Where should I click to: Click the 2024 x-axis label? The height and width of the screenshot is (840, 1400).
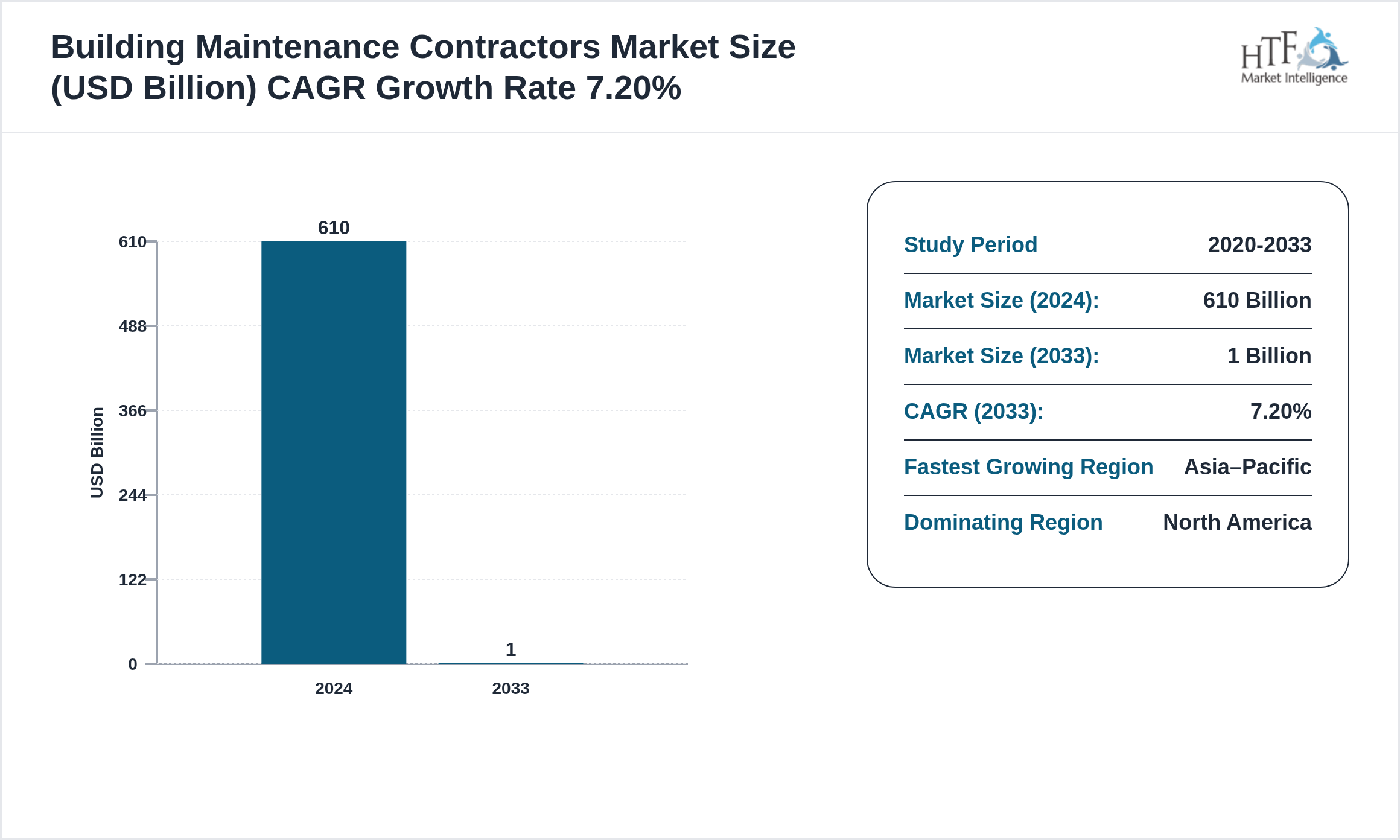coord(334,689)
